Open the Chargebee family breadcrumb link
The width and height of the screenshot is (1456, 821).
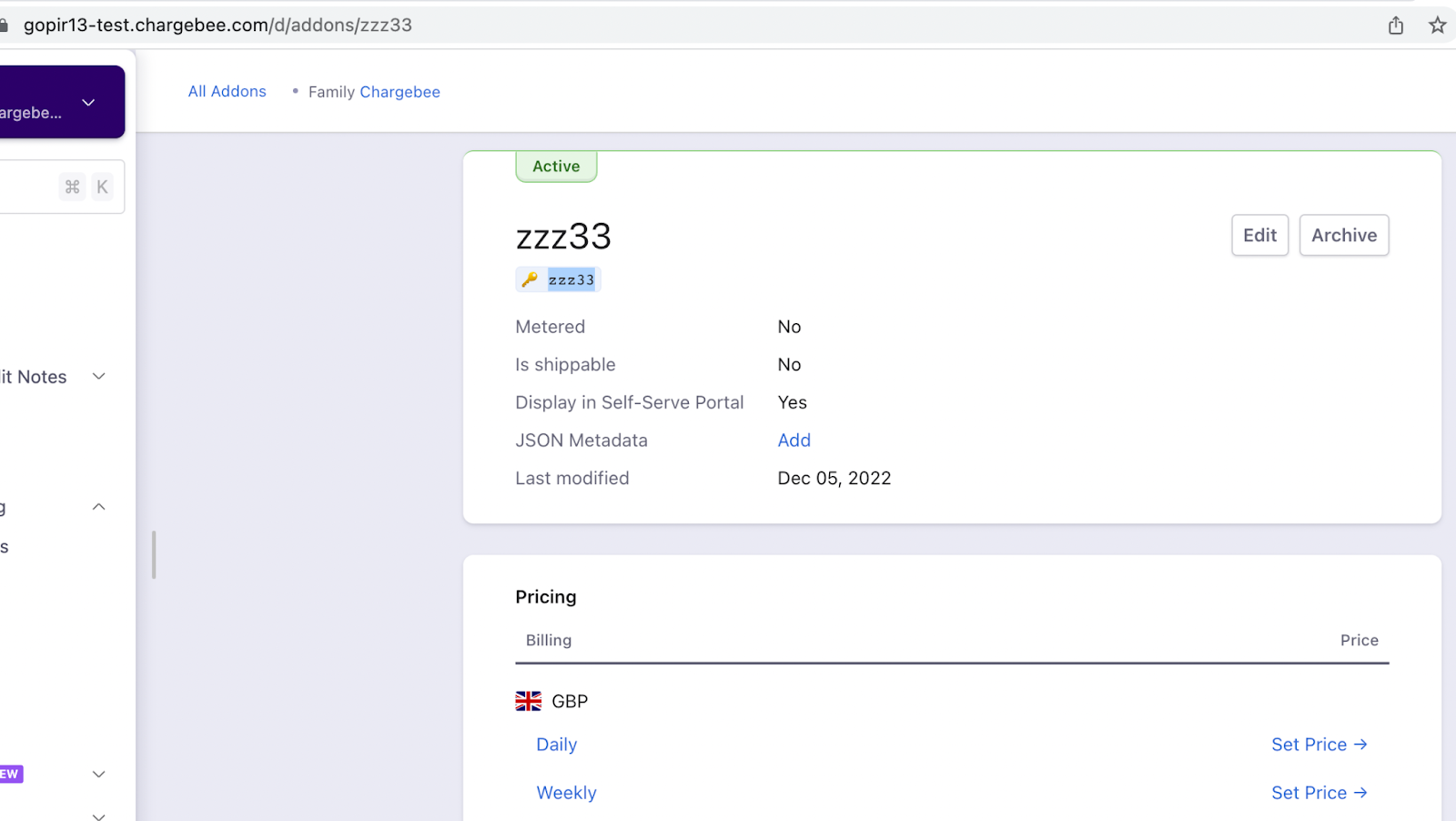tap(399, 92)
